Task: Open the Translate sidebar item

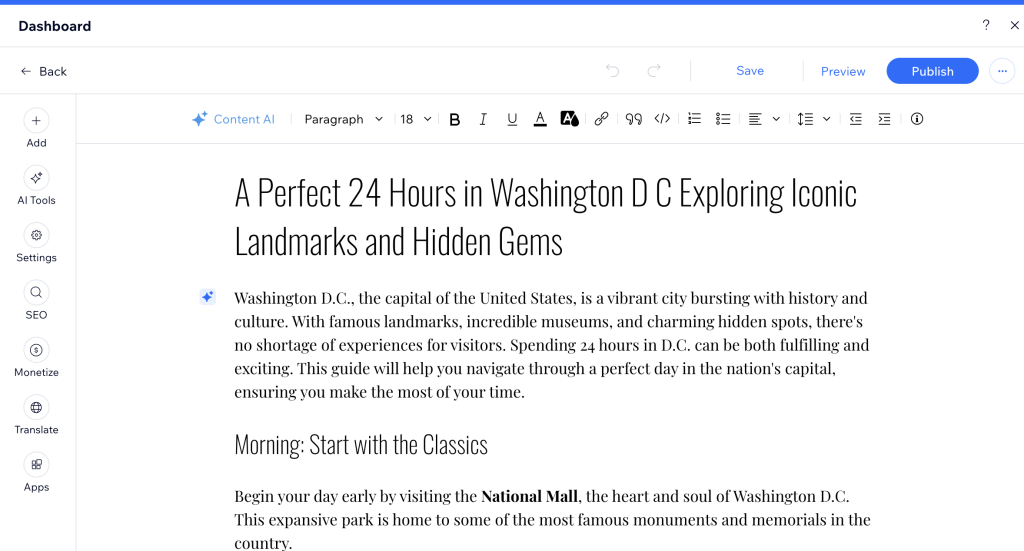Action: coord(36,415)
